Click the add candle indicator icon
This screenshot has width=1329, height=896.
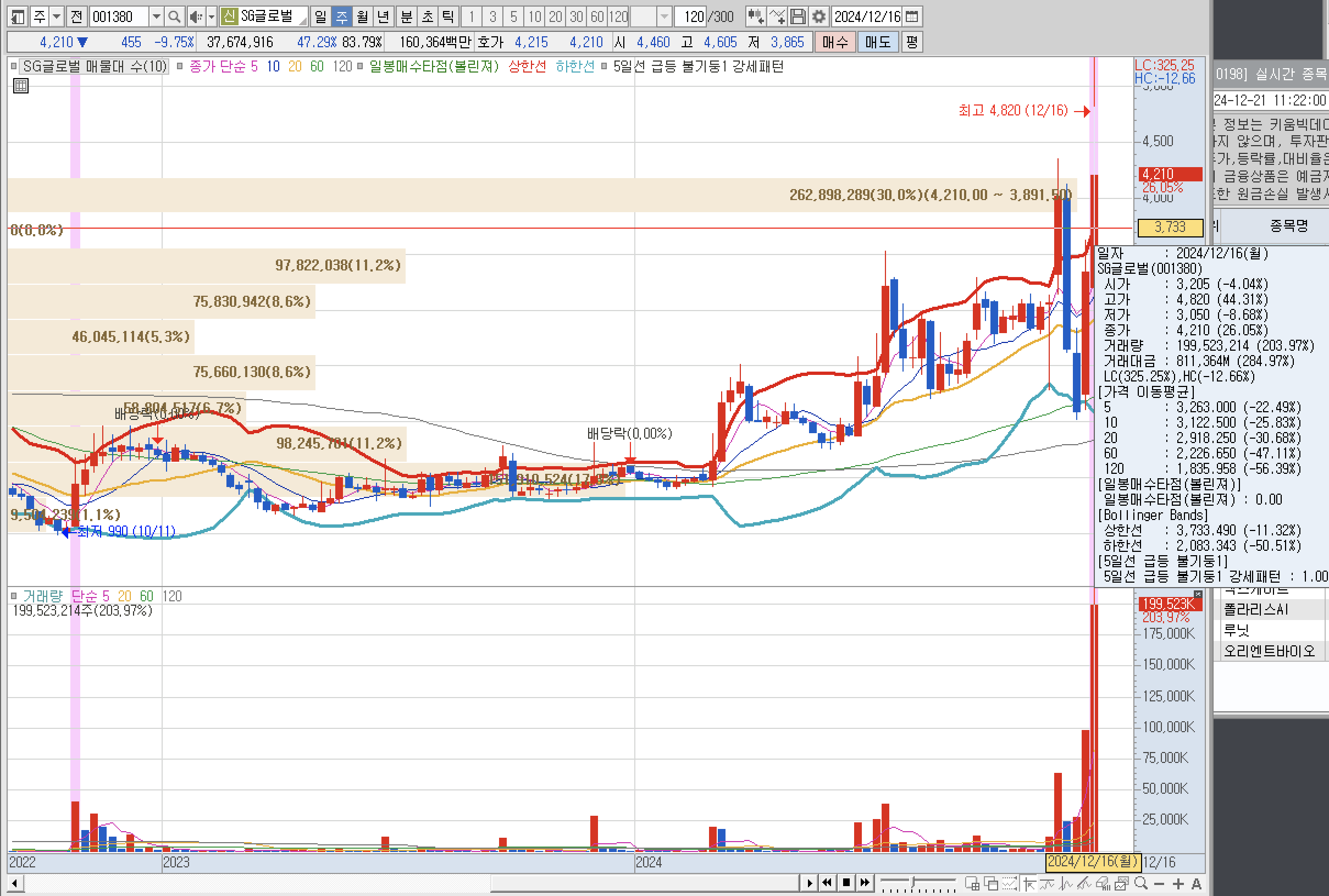[x=755, y=16]
